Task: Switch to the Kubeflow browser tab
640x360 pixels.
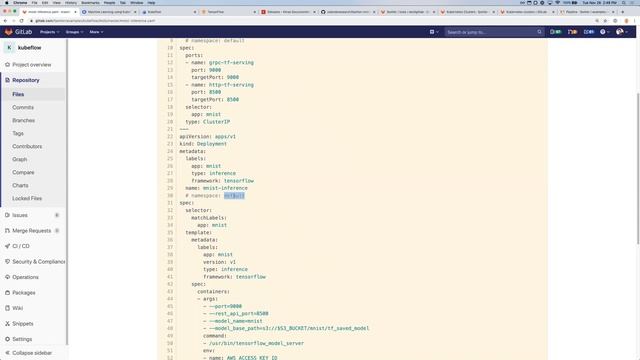Action: click(x=168, y=12)
